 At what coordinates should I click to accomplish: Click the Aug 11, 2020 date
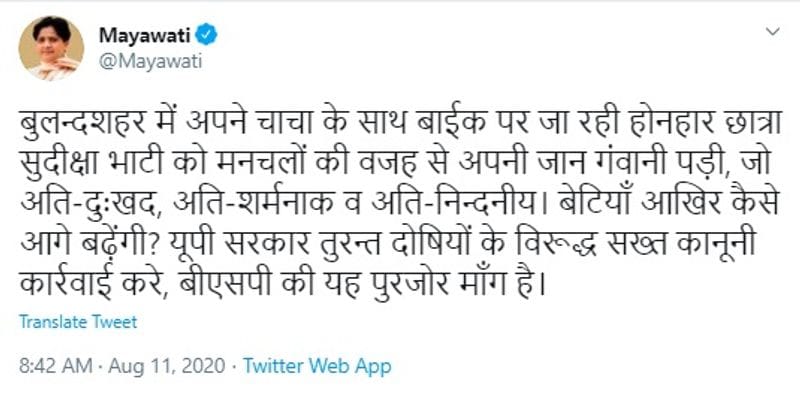[165, 366]
